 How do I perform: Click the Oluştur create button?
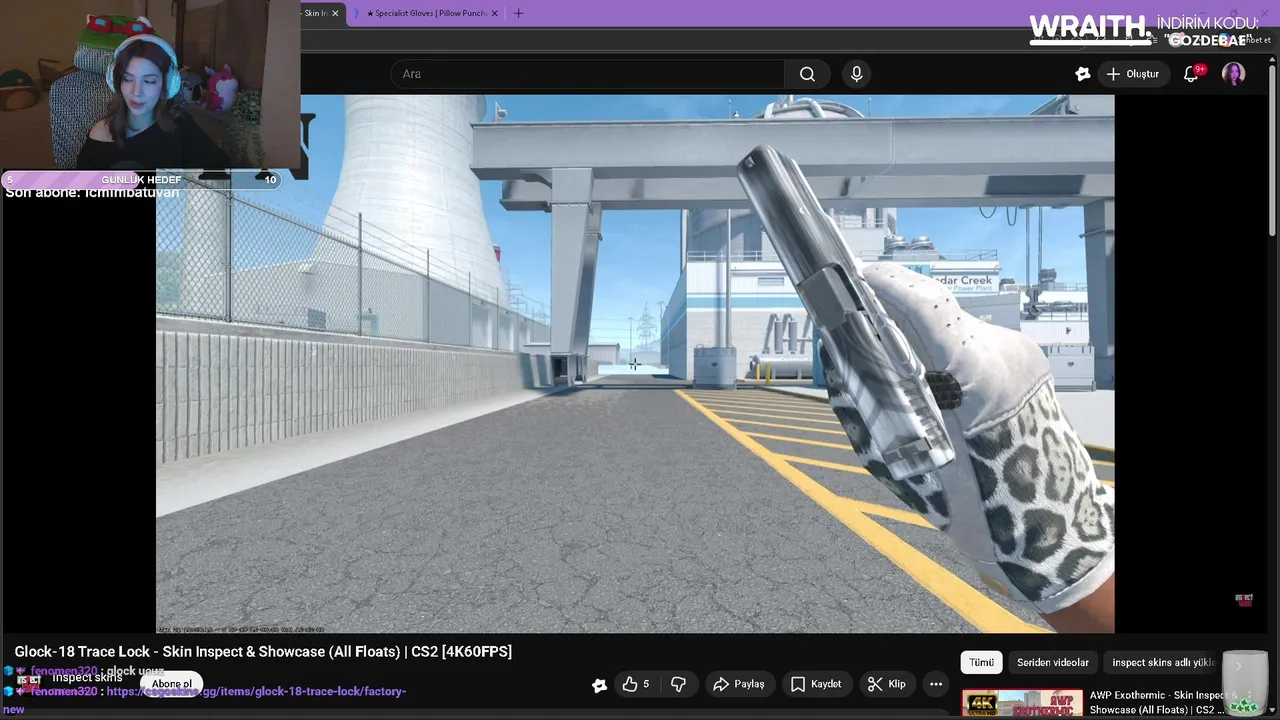coord(1133,74)
